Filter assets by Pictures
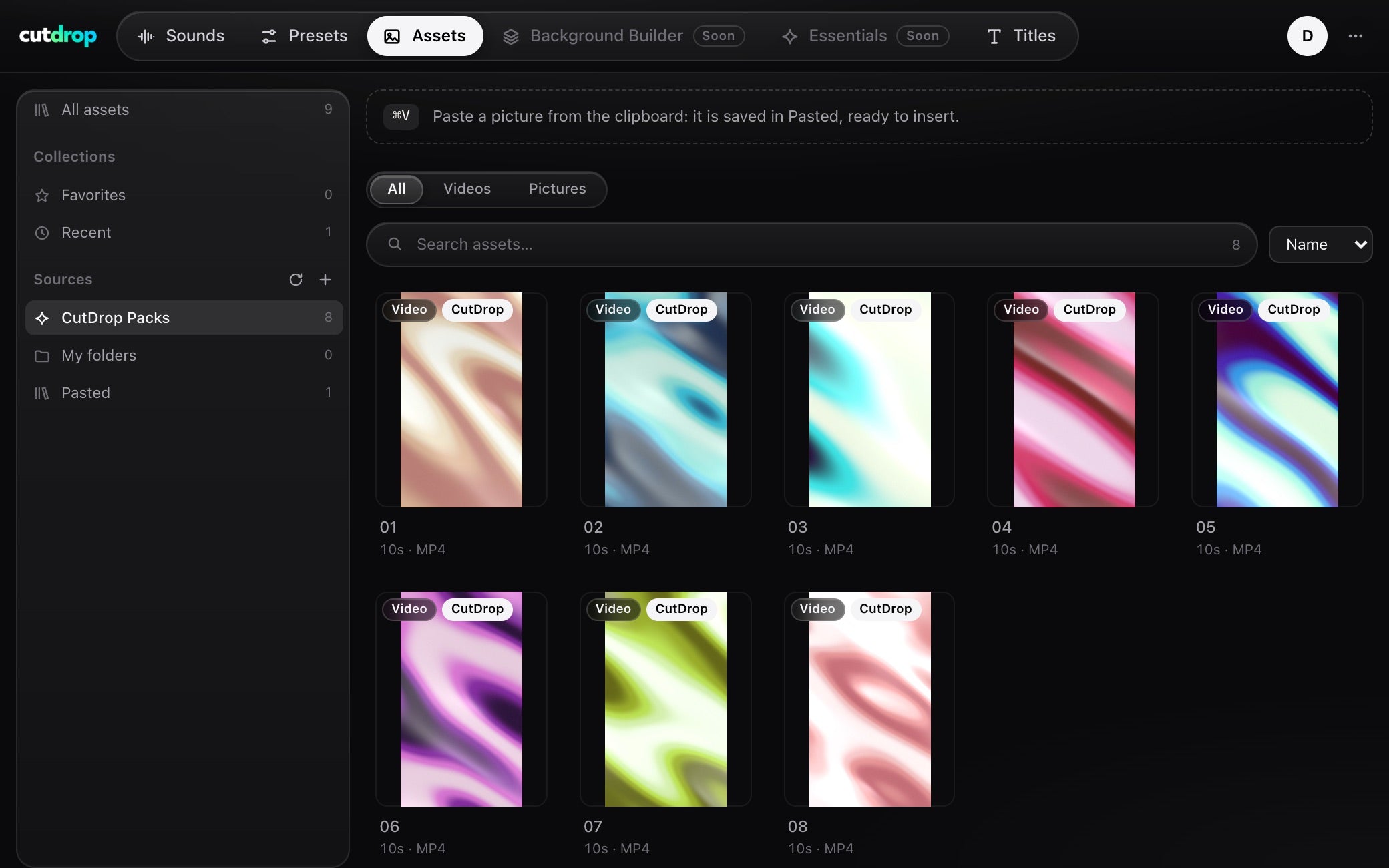 tap(557, 189)
